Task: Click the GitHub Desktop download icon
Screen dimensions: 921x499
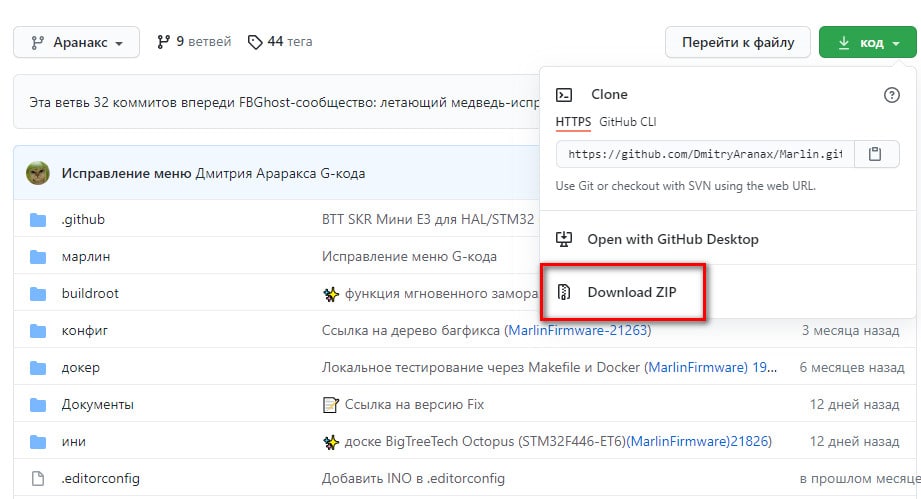Action: [x=564, y=239]
